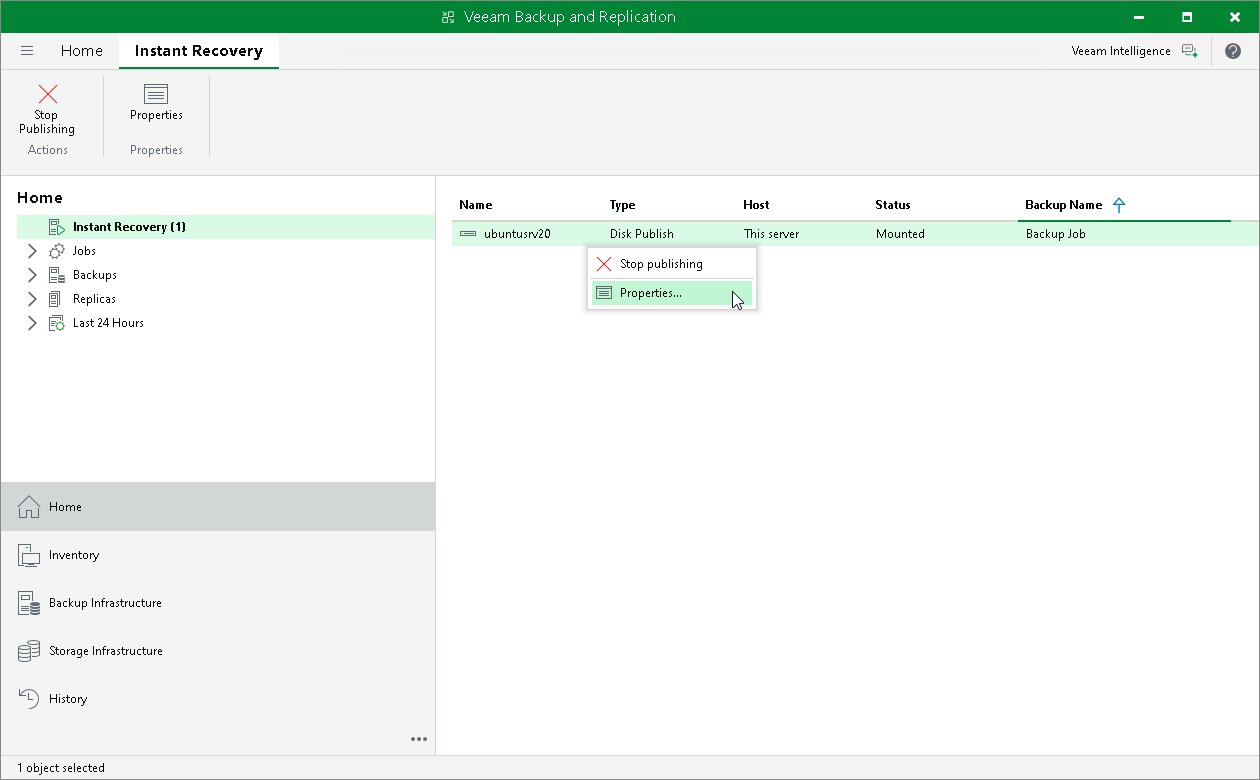Open Veeam Intelligence assistant
This screenshot has height=780, width=1260.
[x=1121, y=51]
